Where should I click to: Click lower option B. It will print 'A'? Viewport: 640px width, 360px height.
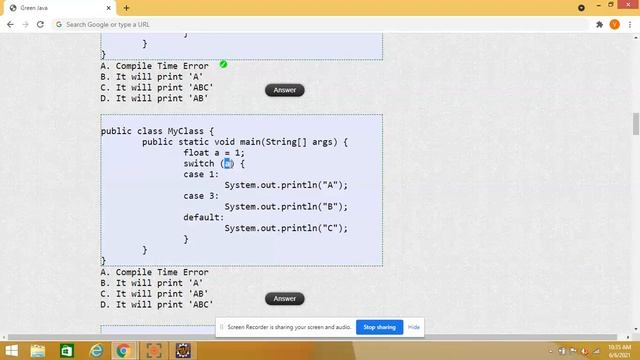(x=152, y=283)
